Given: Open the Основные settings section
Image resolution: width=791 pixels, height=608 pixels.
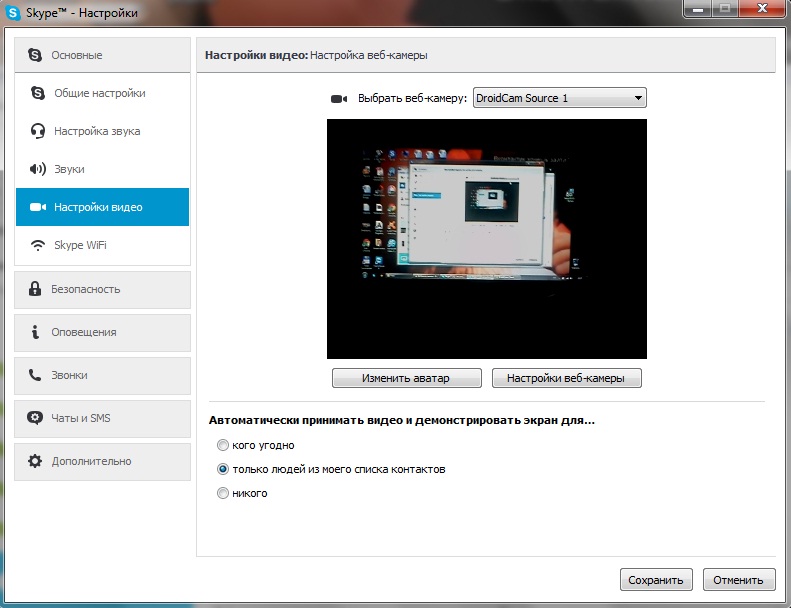Looking at the screenshot, I should pyautogui.click(x=102, y=54).
